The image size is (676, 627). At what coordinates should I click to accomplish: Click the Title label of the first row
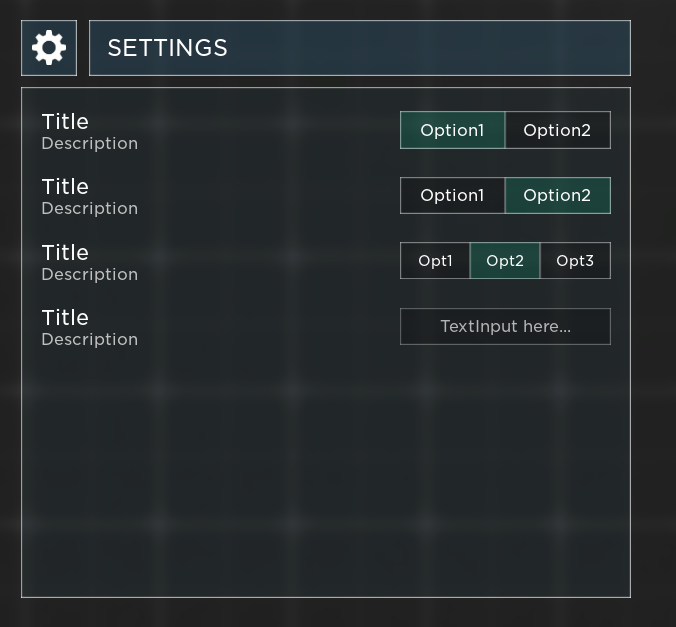click(x=65, y=122)
